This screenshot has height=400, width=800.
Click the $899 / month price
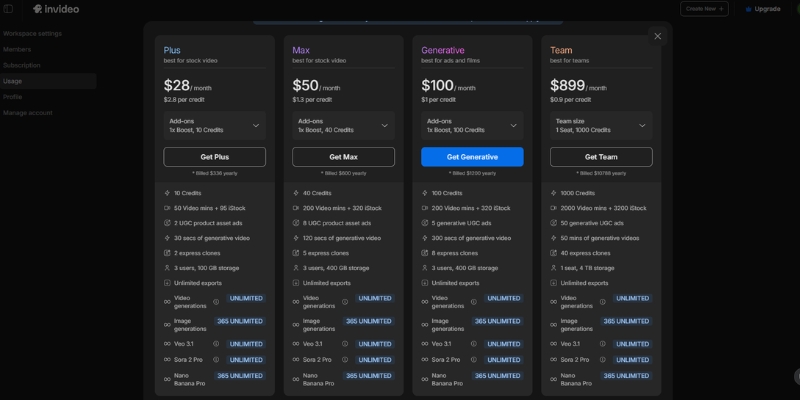(579, 85)
